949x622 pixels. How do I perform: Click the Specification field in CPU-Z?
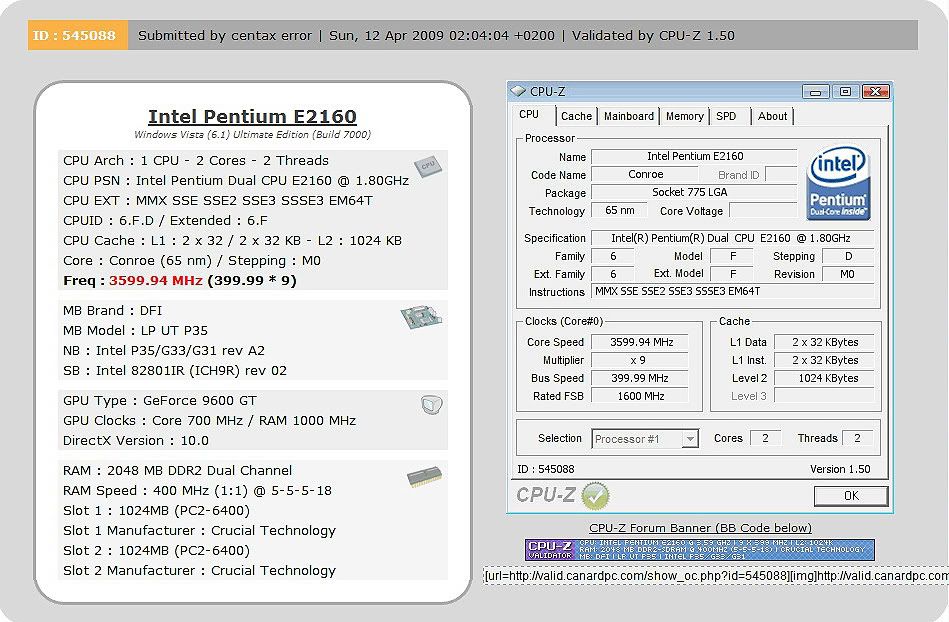pos(732,238)
